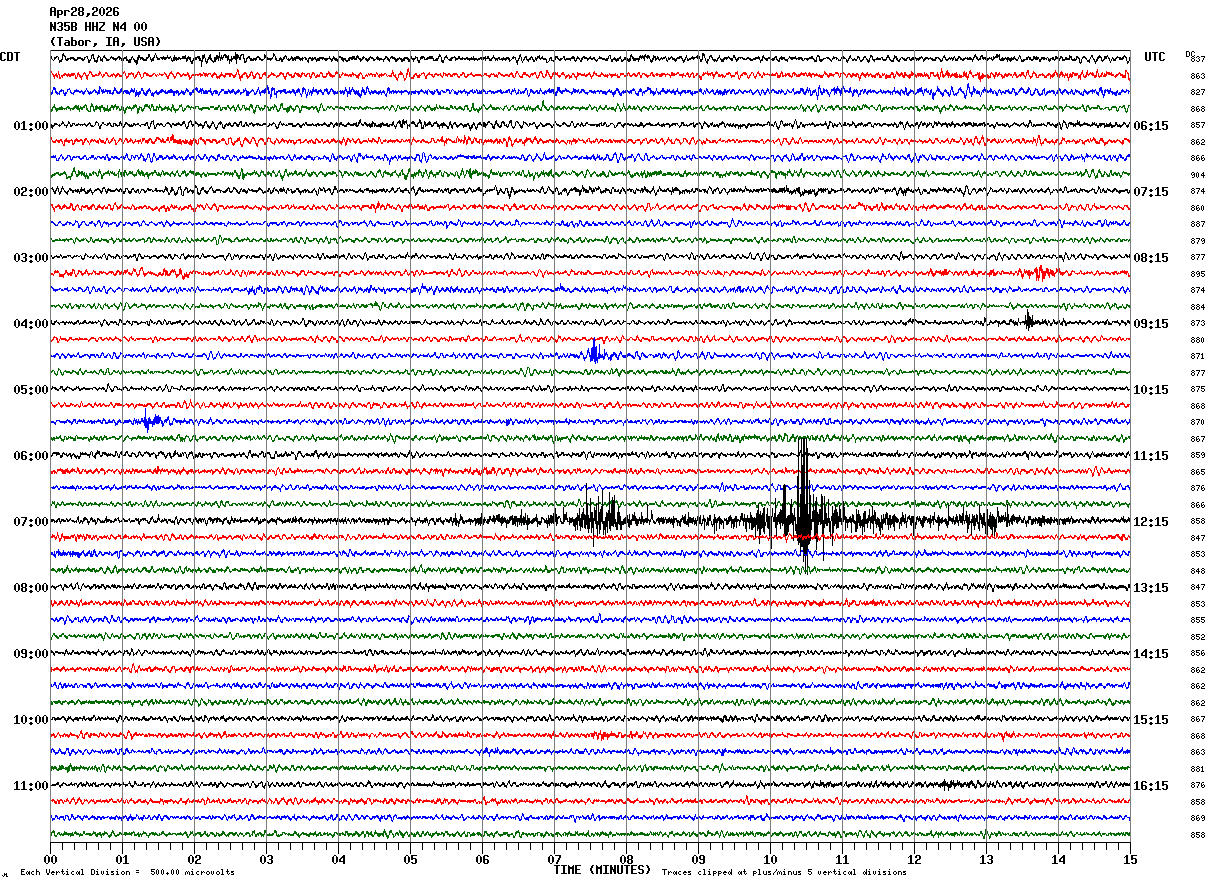This screenshot has height=886, width=1210.
Task: Select the 07:00 CDT row label
Action: pyautogui.click(x=31, y=522)
